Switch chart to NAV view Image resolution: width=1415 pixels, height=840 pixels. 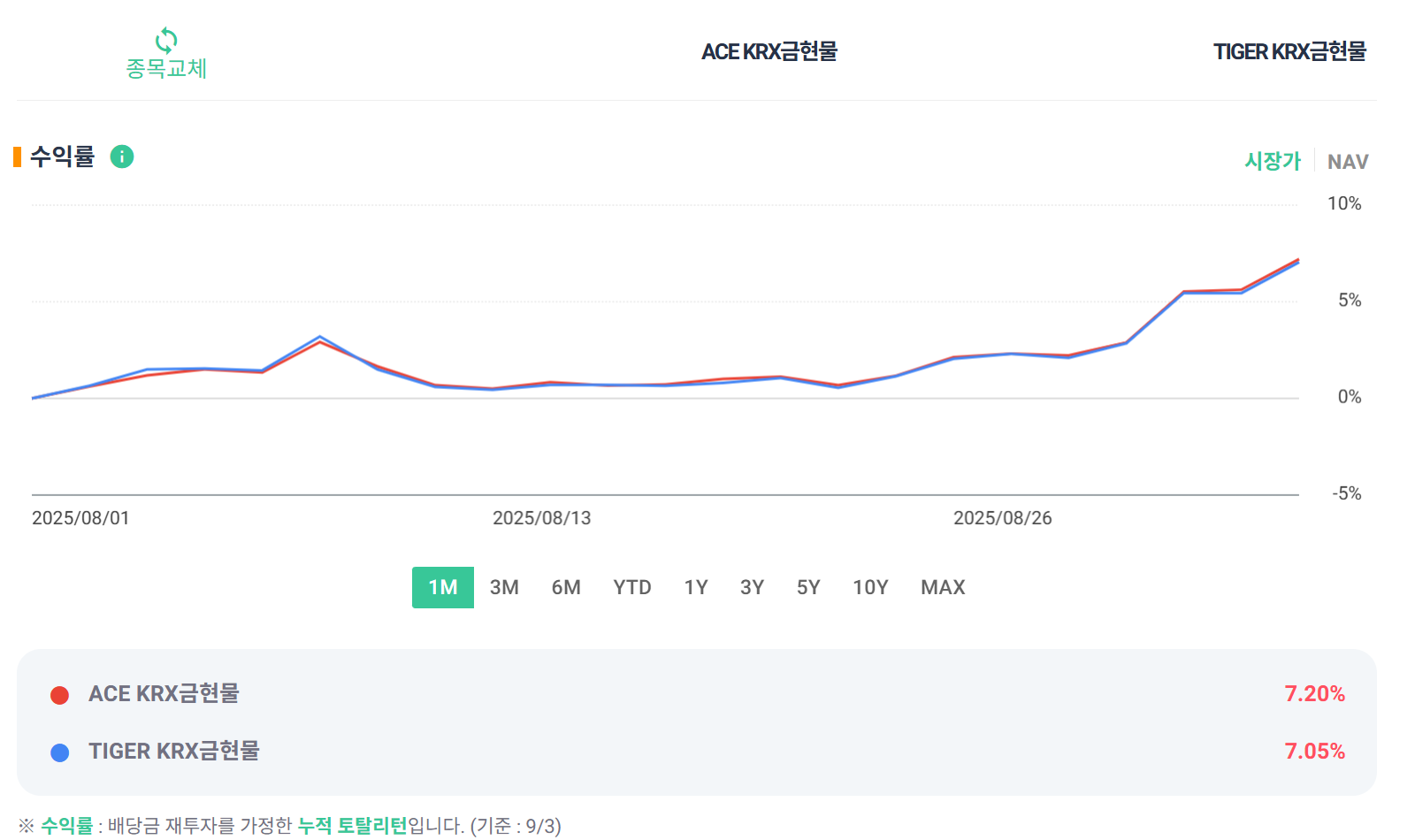(1348, 162)
